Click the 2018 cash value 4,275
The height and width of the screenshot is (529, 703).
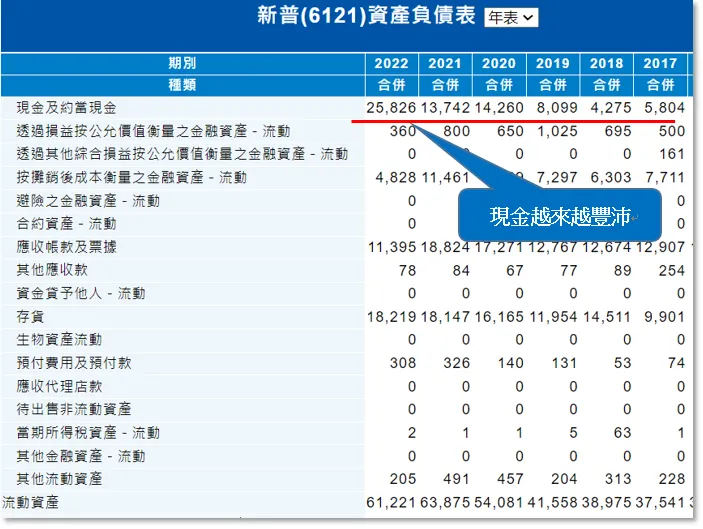(x=611, y=108)
